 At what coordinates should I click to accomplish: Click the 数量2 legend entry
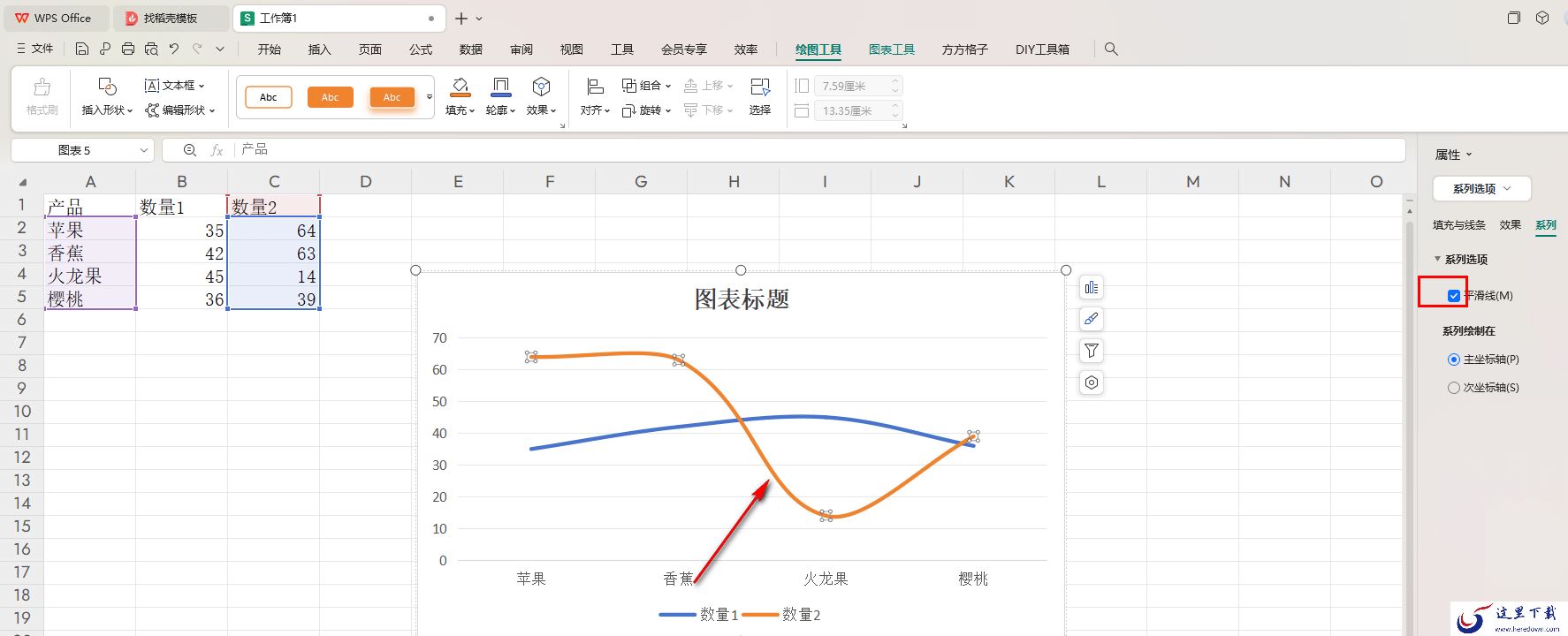[x=783, y=615]
